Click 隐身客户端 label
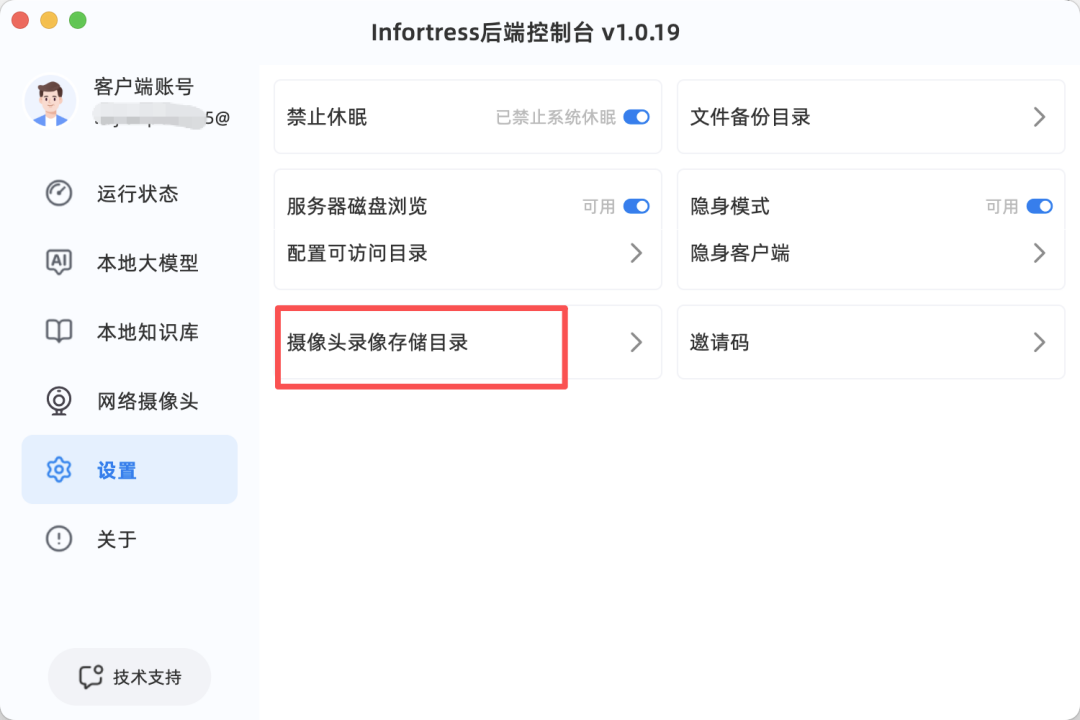Image resolution: width=1080 pixels, height=720 pixels. tap(740, 253)
